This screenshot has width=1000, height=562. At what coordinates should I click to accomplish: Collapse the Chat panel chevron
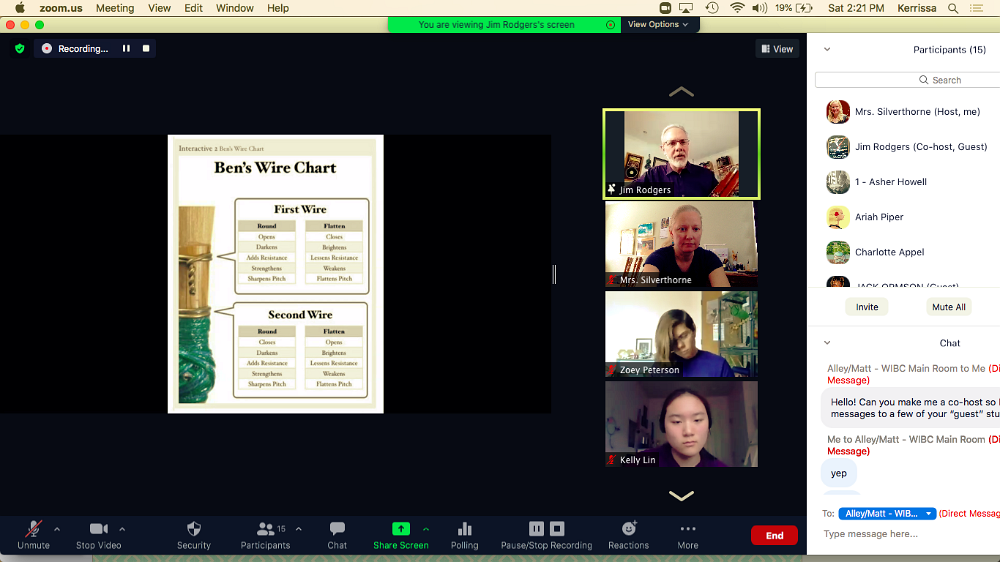827,343
